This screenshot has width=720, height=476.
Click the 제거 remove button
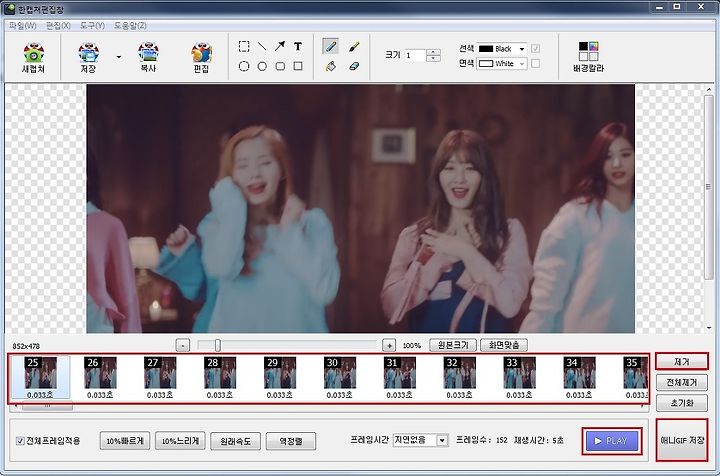(681, 362)
